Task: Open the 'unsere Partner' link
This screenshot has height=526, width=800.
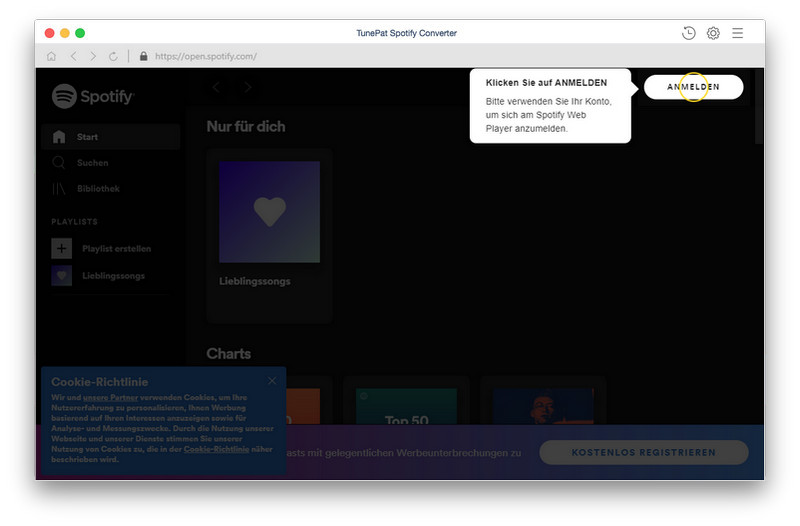Action: click(111, 397)
